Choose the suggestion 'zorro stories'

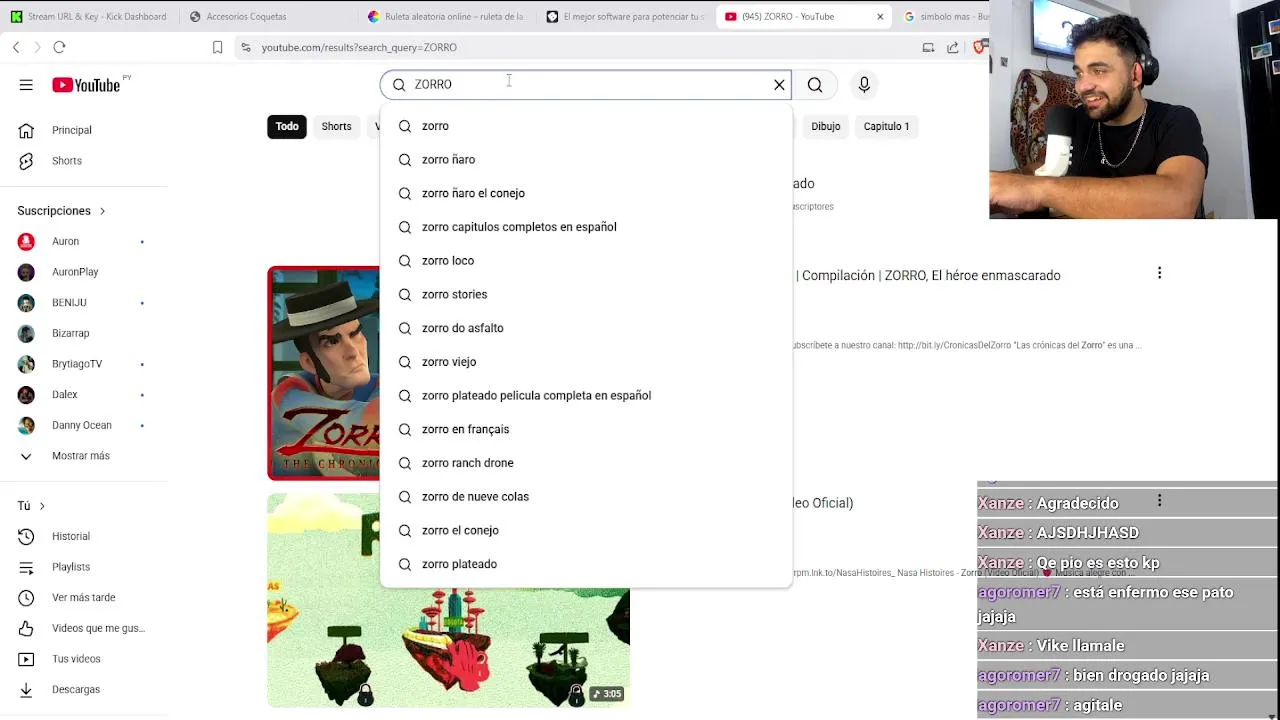click(x=585, y=294)
